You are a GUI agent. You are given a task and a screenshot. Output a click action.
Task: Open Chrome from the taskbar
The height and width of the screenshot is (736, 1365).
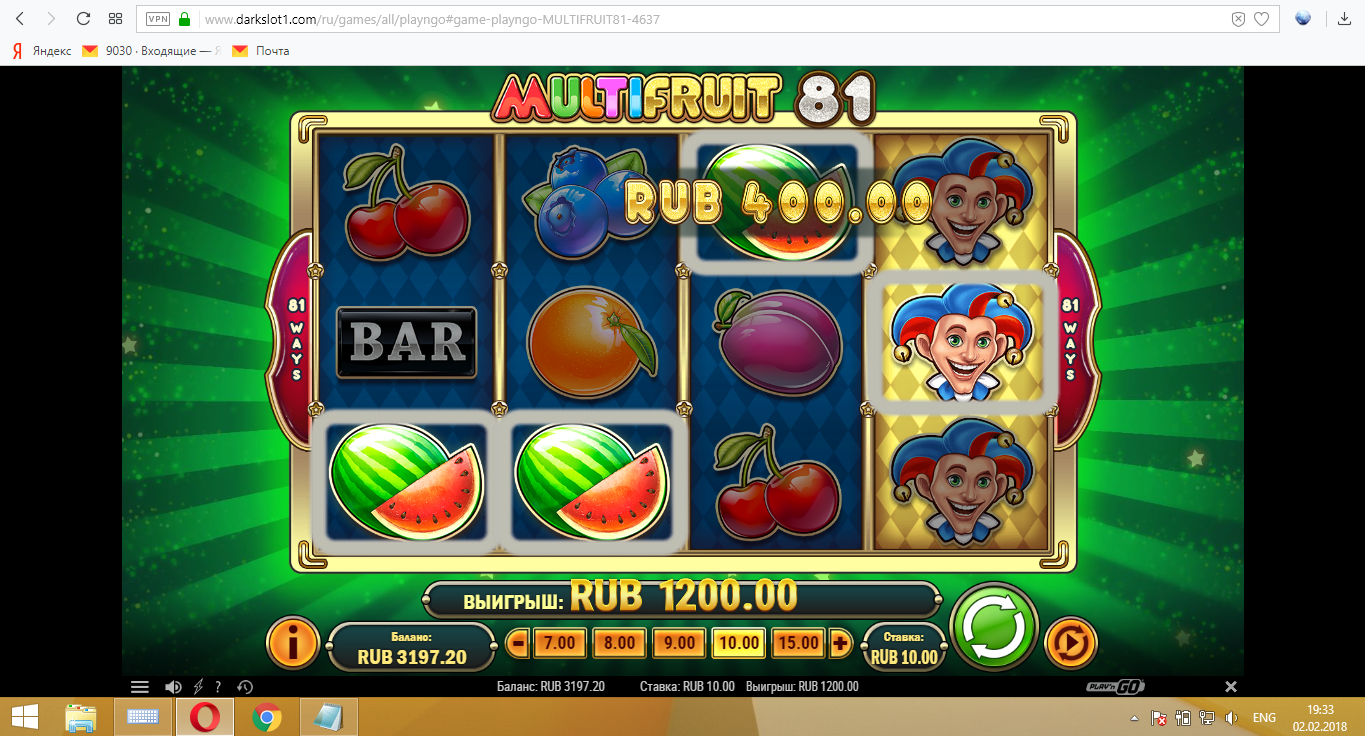pos(266,717)
